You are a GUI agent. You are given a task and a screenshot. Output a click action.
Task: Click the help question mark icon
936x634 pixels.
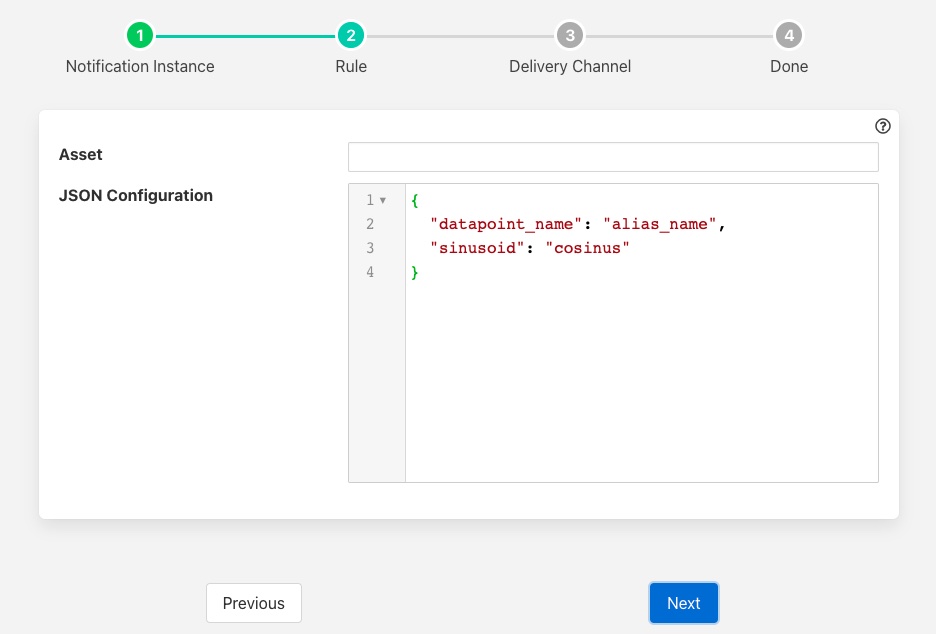[x=882, y=126]
